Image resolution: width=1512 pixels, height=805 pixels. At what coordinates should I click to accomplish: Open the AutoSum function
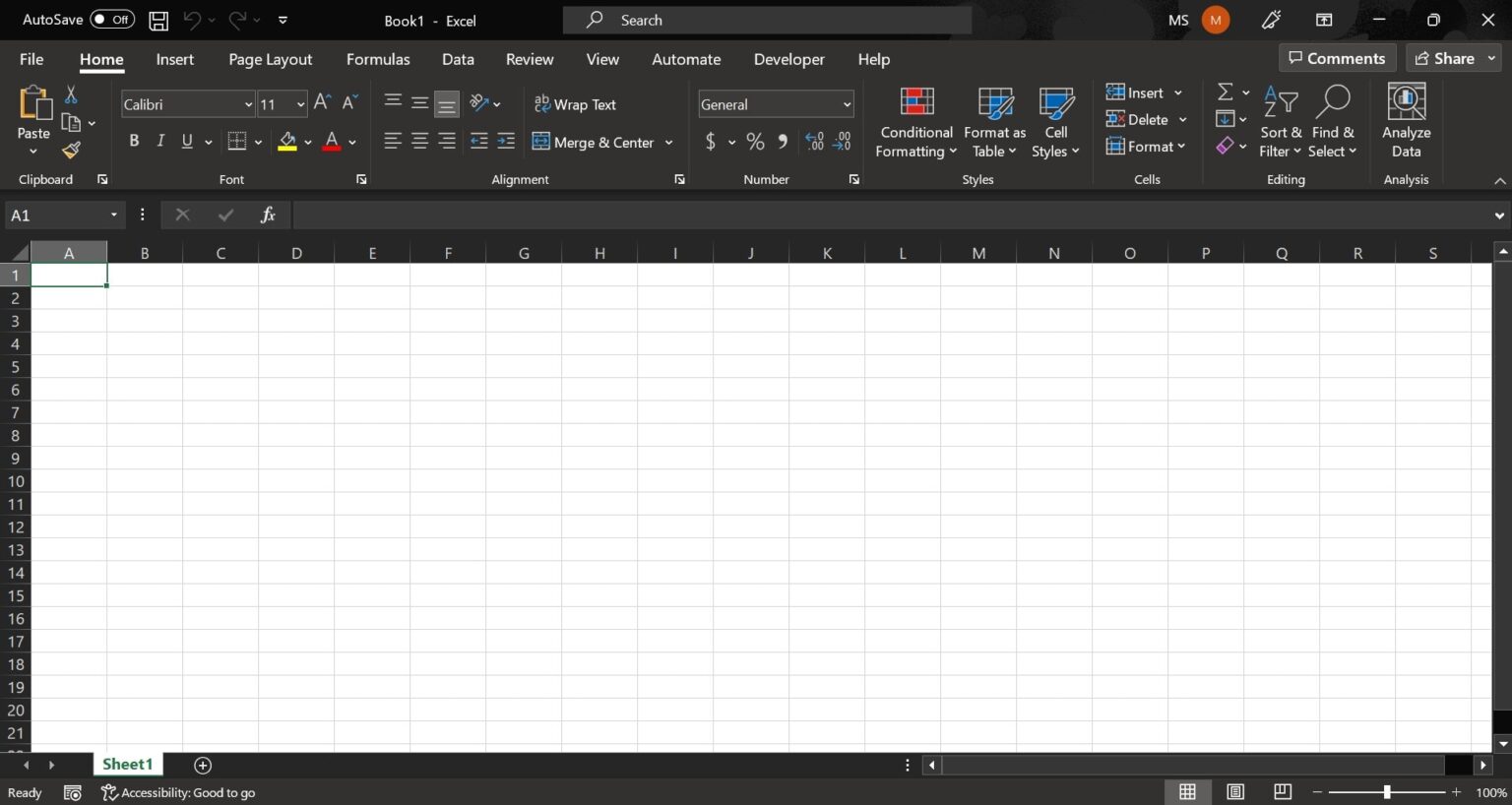pyautogui.click(x=1227, y=92)
